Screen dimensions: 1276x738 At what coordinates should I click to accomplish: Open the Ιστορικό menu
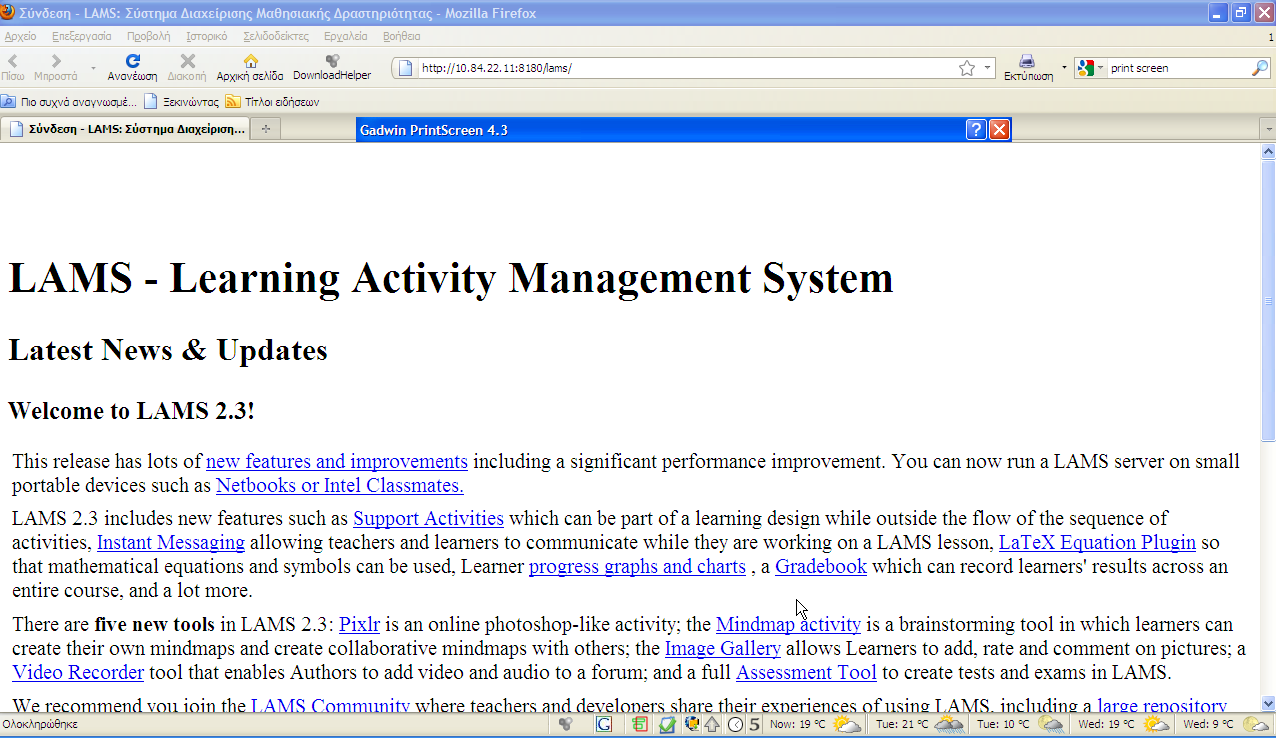pyautogui.click(x=207, y=36)
